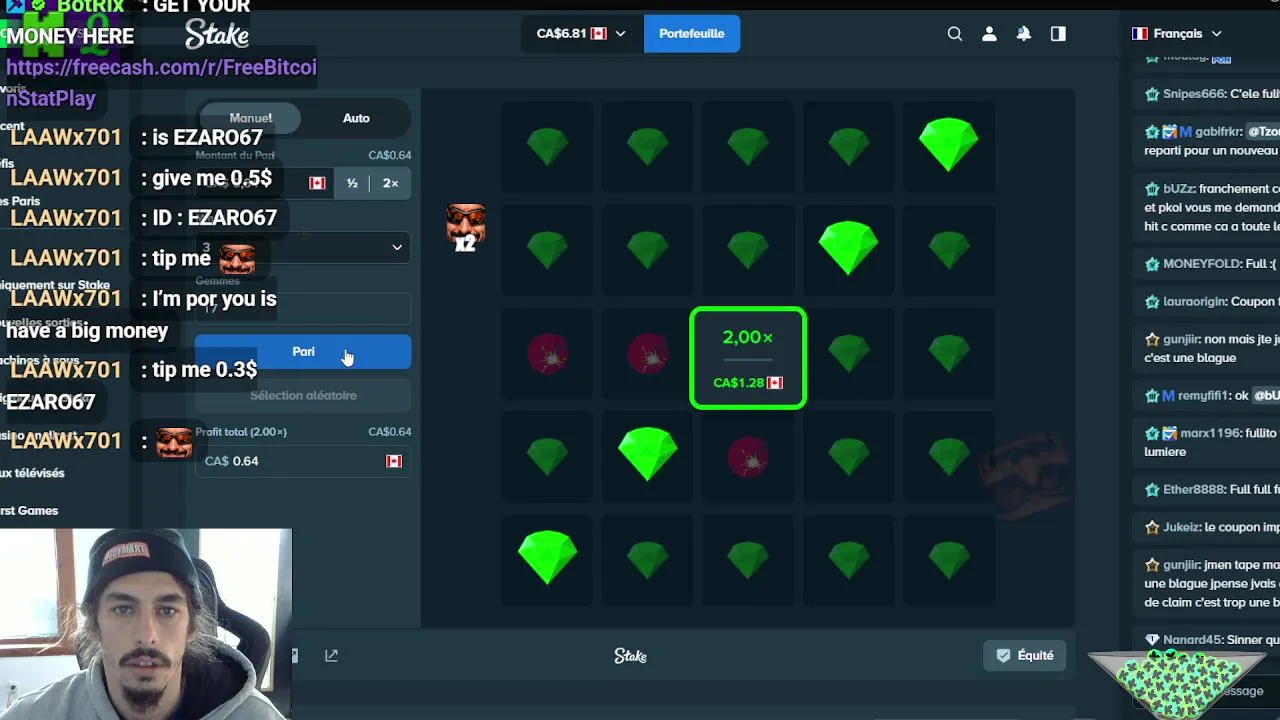1280x720 pixels.
Task: Toggle the sidebar panel icon in top bar
Action: pyautogui.click(x=1058, y=34)
